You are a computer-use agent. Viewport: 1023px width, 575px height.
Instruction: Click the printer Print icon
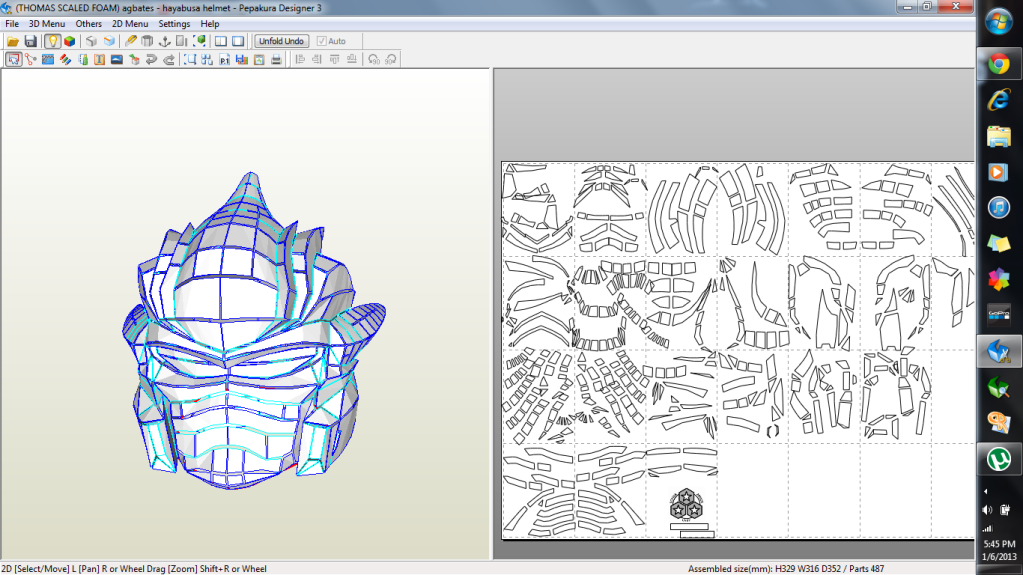point(276,59)
